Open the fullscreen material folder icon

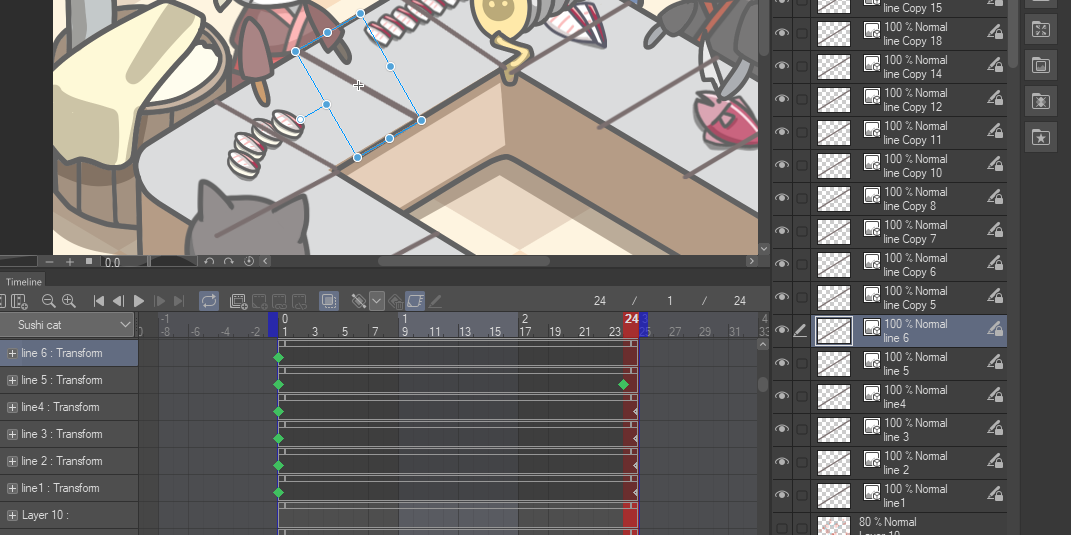1040,29
